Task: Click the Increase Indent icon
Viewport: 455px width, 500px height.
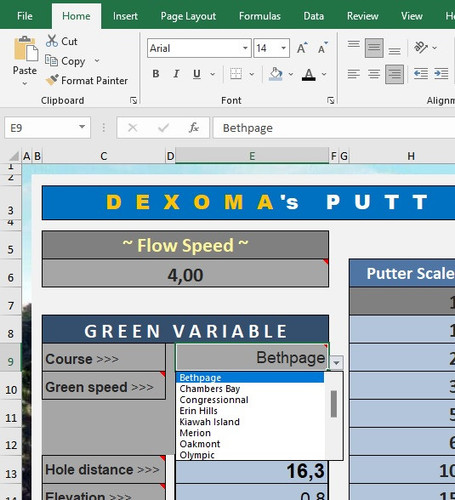Action: [441, 74]
